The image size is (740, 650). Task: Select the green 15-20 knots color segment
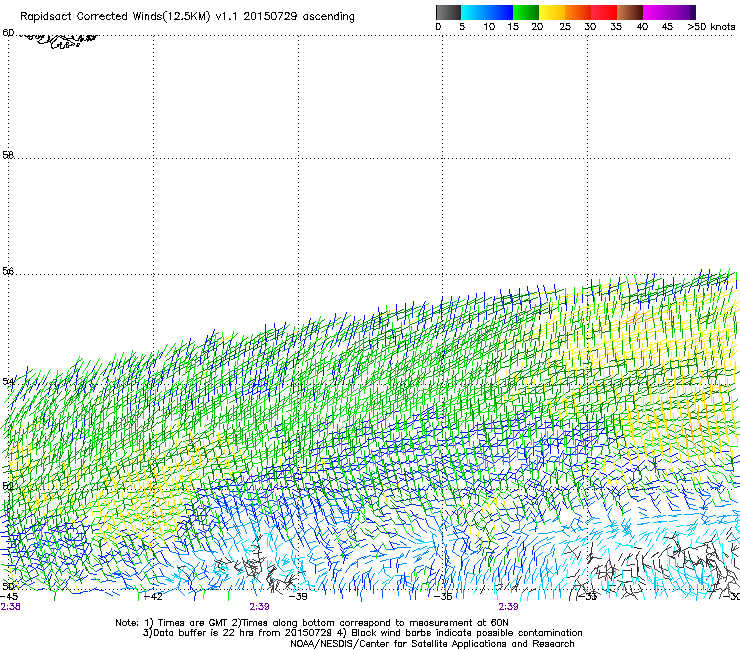526,12
